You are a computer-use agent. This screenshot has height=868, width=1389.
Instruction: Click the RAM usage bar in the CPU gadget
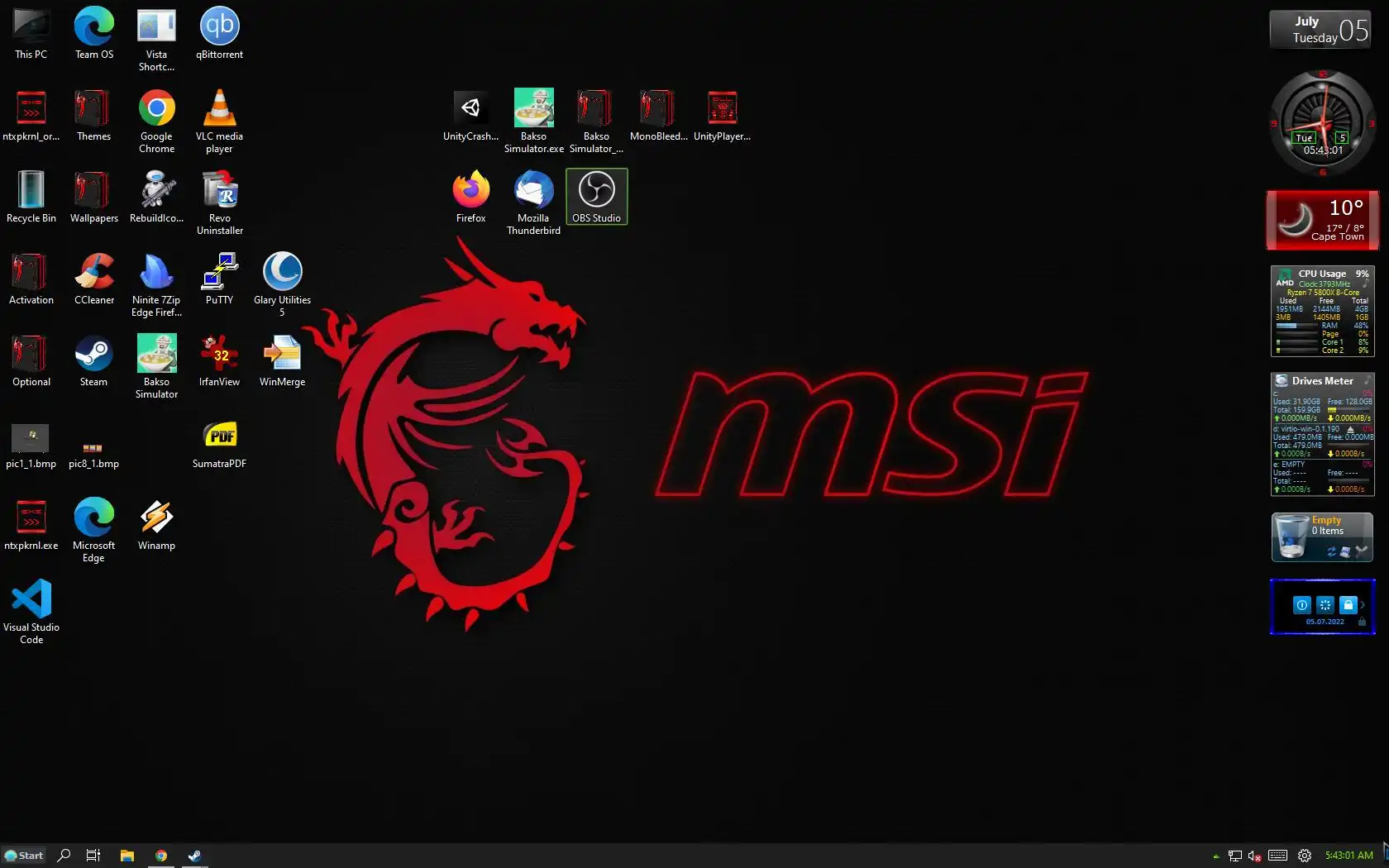pos(1296,326)
